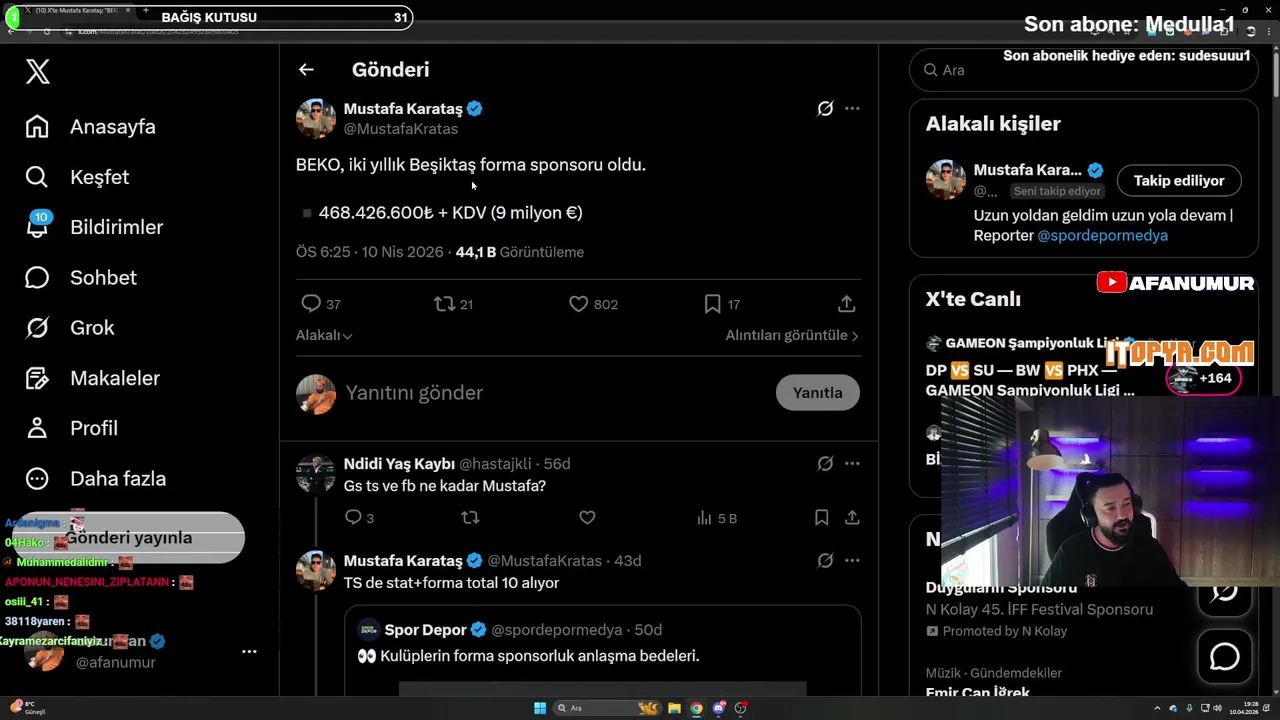
Task: Open Windows Start menu
Action: click(540, 708)
